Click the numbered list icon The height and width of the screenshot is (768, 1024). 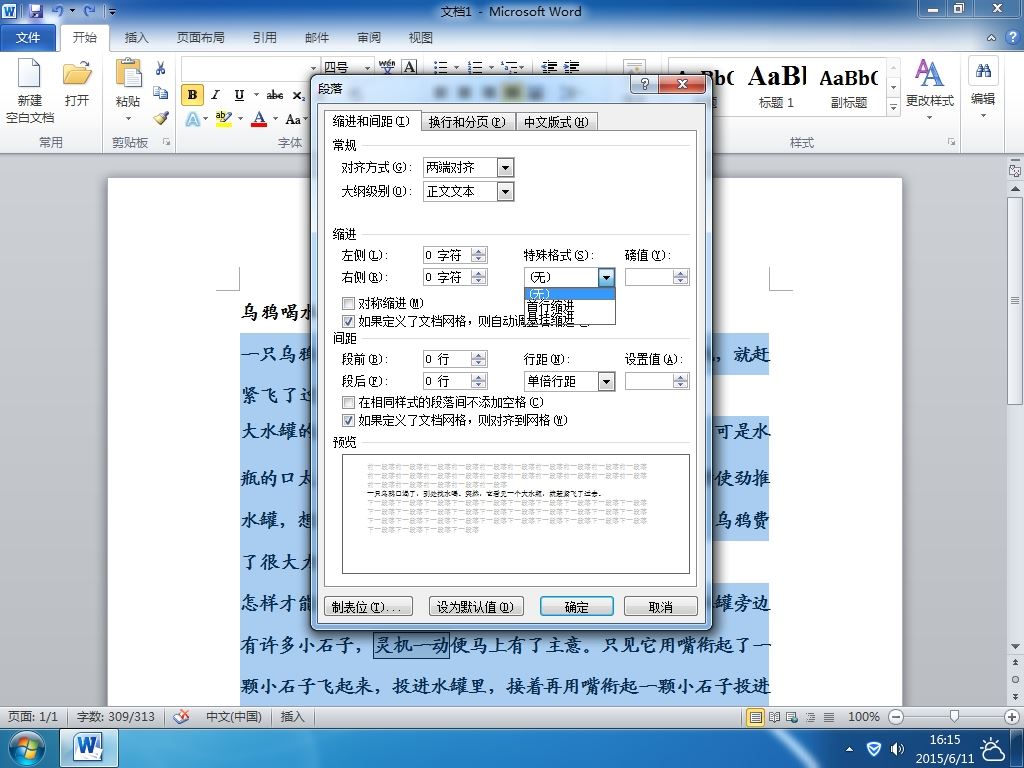[476, 67]
